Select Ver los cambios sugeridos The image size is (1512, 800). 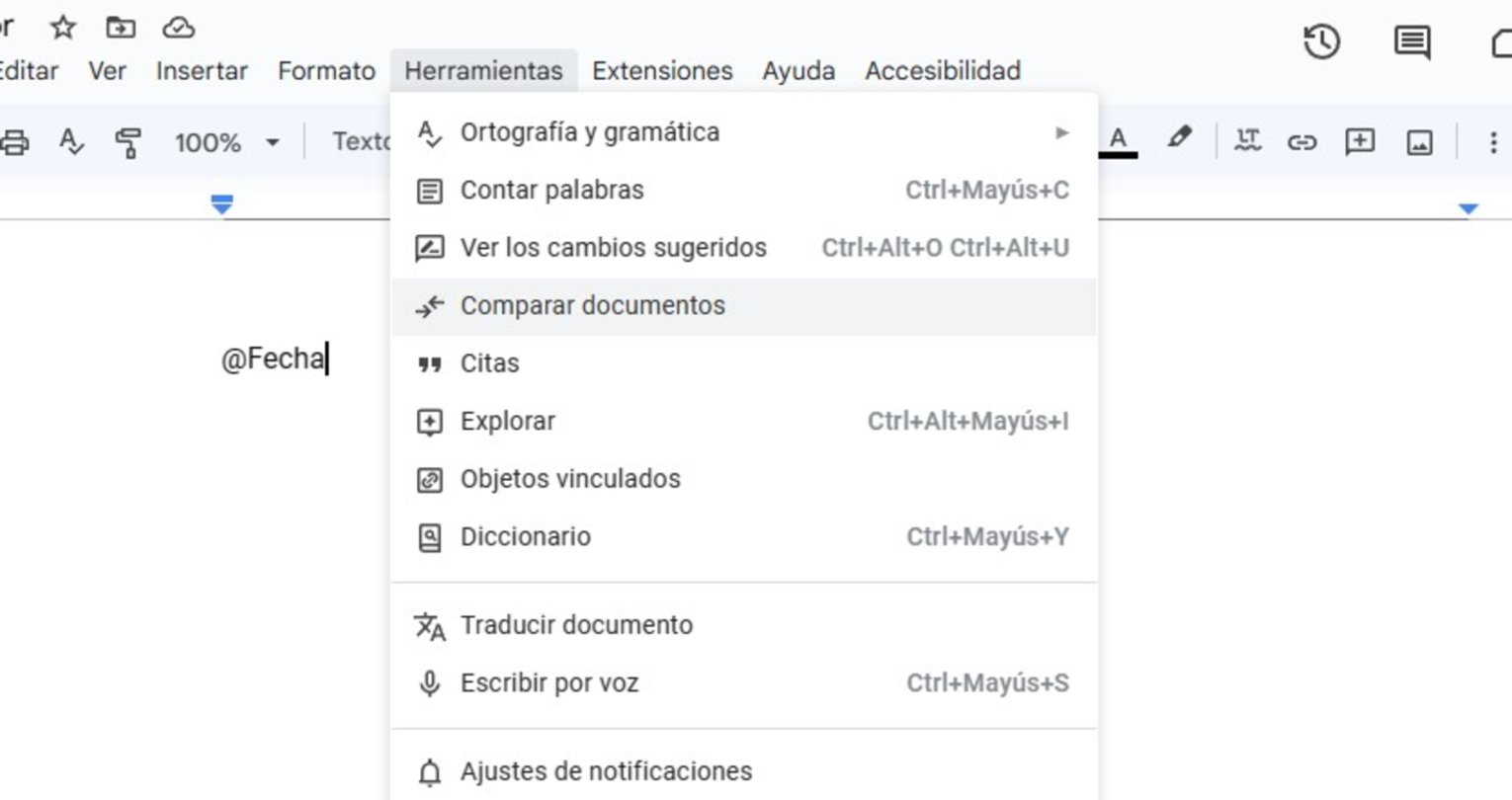(x=744, y=248)
